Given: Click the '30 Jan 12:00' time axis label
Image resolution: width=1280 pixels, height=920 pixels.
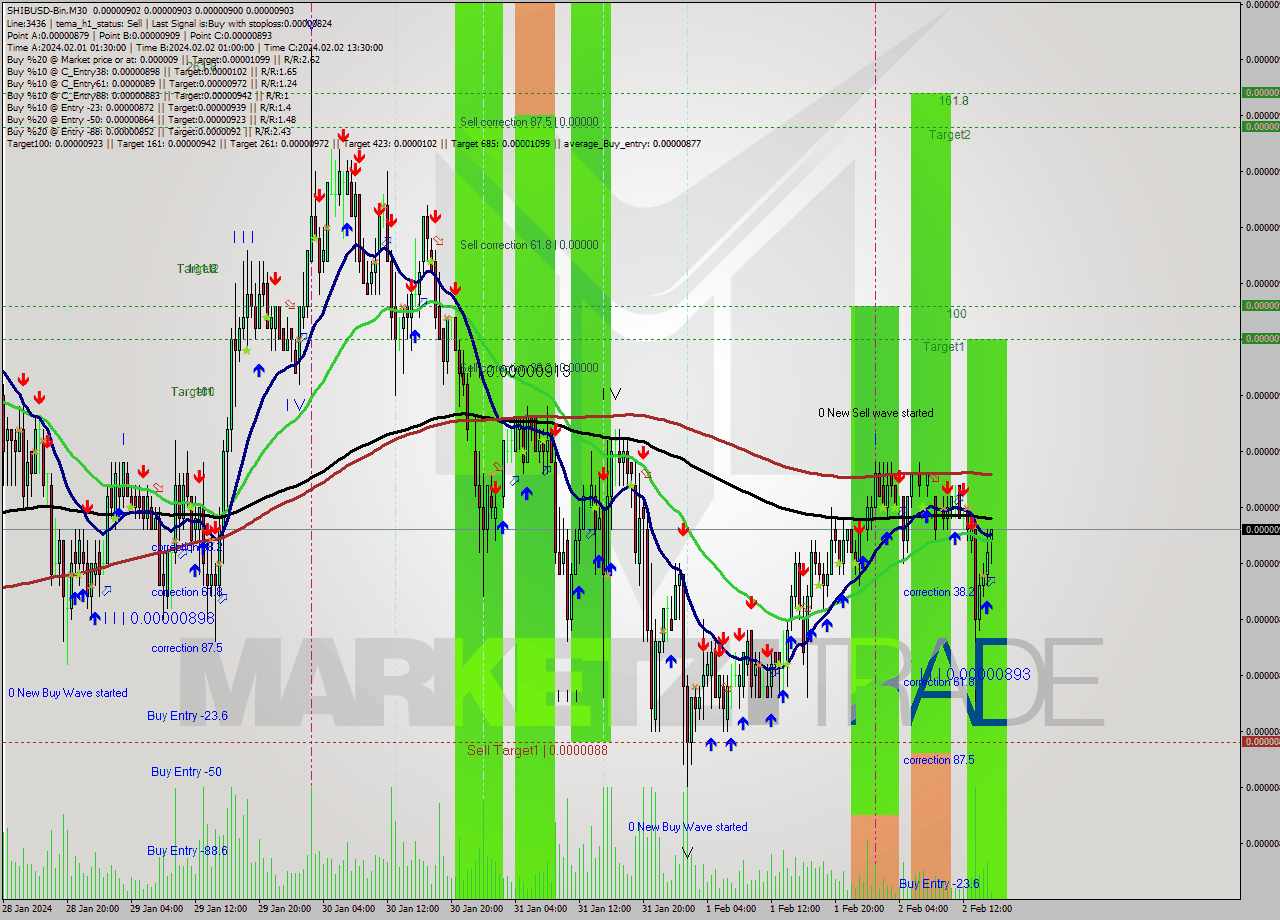Looking at the screenshot, I should click(413, 909).
